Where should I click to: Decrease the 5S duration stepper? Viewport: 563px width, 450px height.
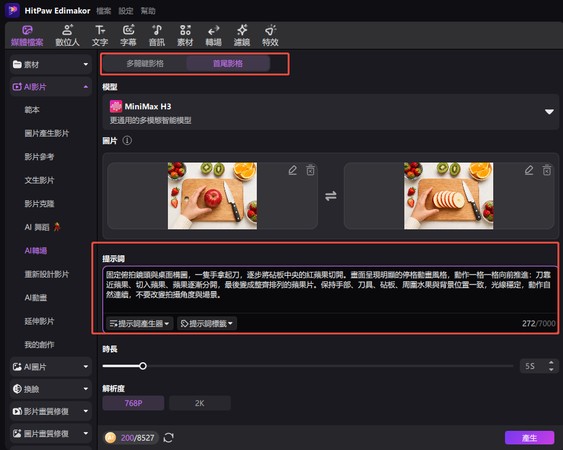[551, 370]
